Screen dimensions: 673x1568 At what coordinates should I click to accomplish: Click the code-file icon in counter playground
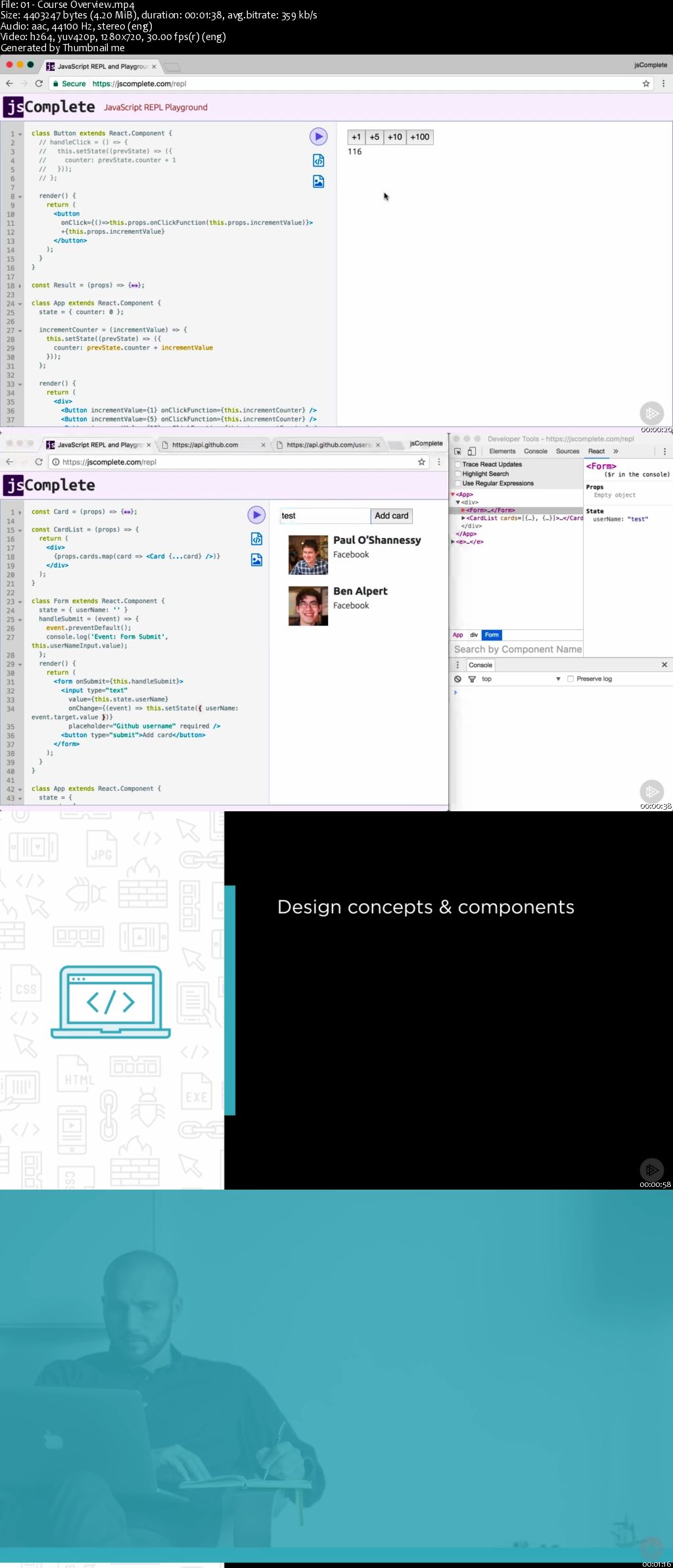318,160
